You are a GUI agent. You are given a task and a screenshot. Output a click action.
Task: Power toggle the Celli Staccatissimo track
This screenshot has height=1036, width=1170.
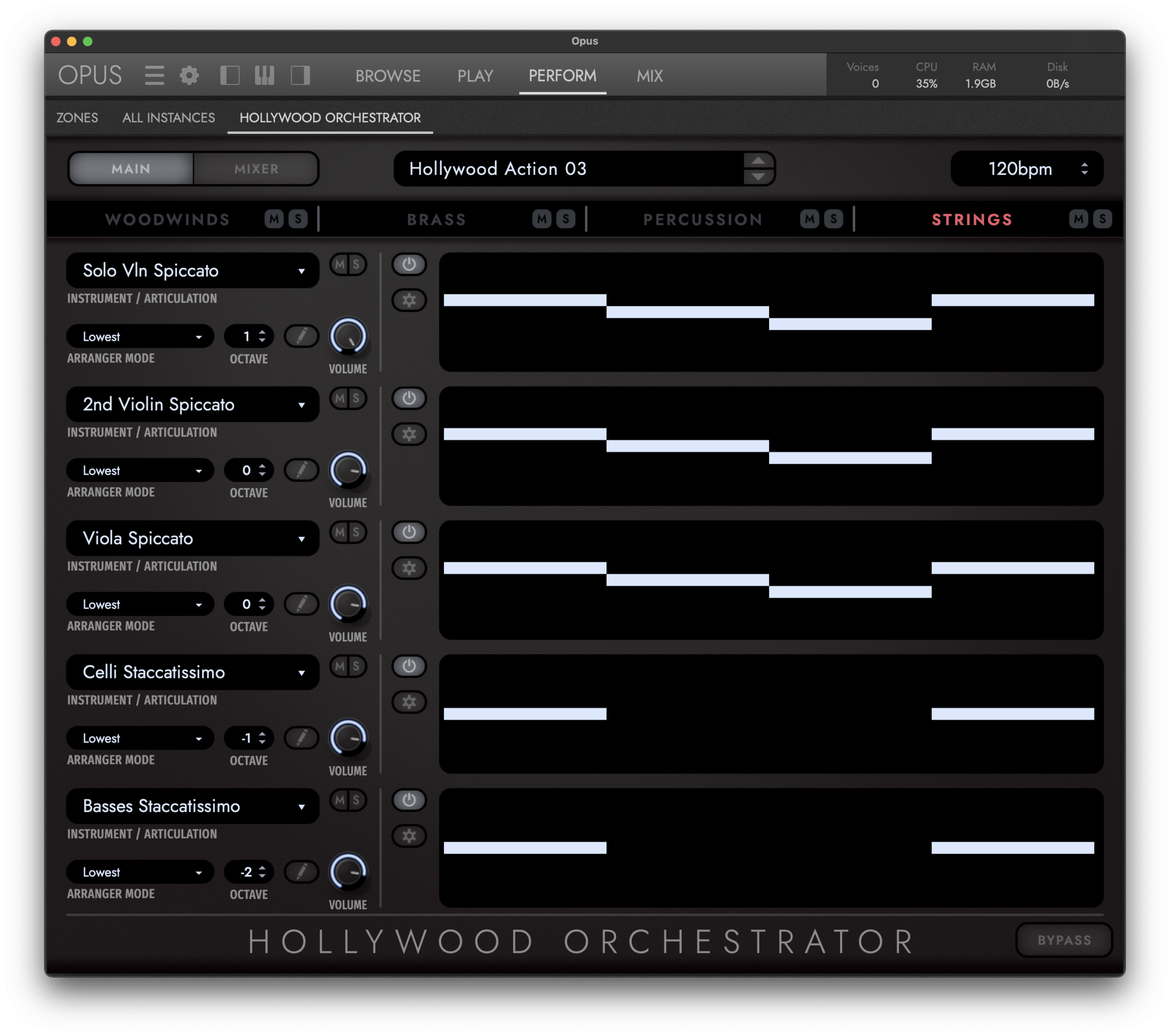tap(409, 666)
